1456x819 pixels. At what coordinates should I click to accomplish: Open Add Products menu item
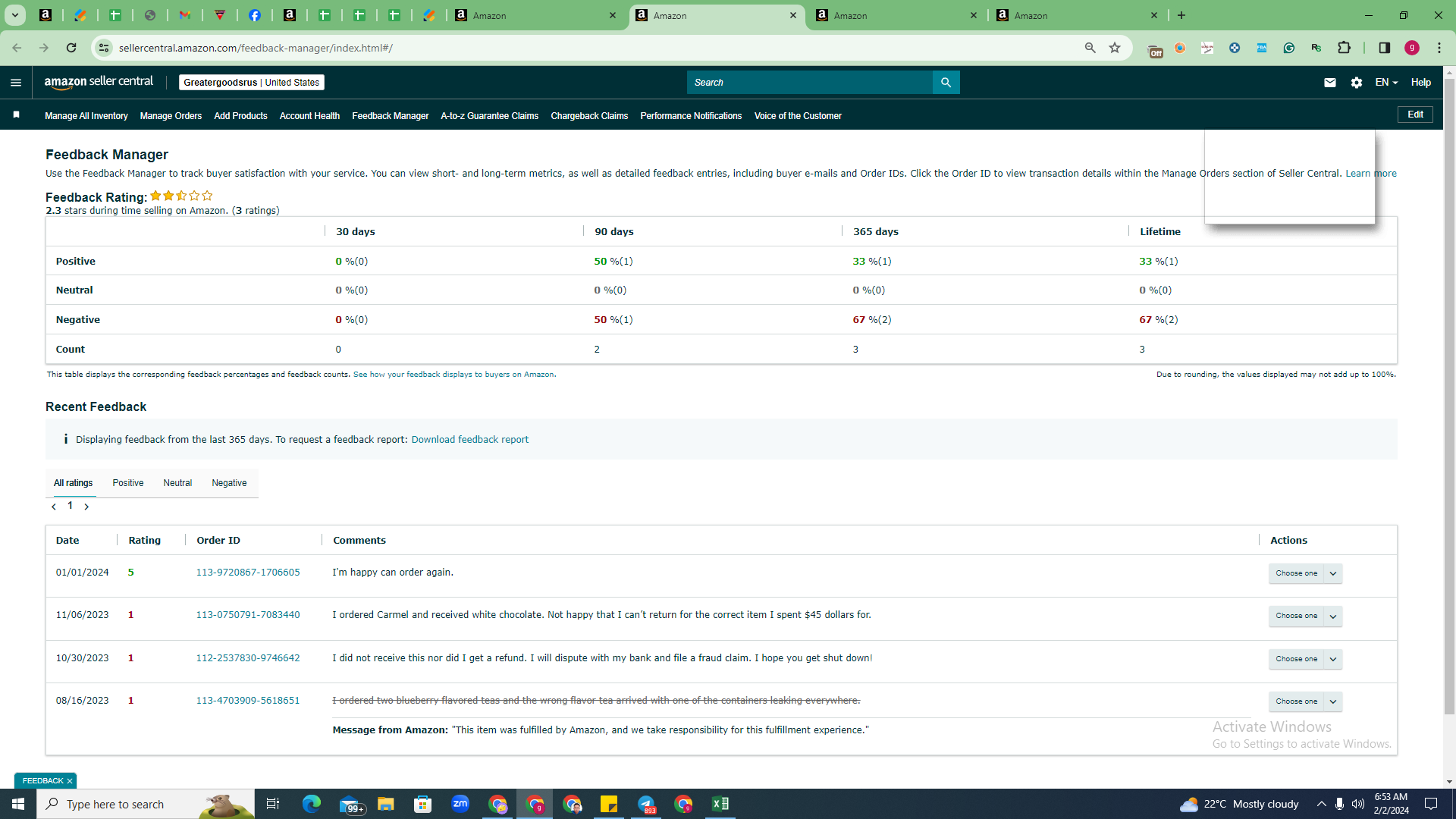click(x=240, y=116)
